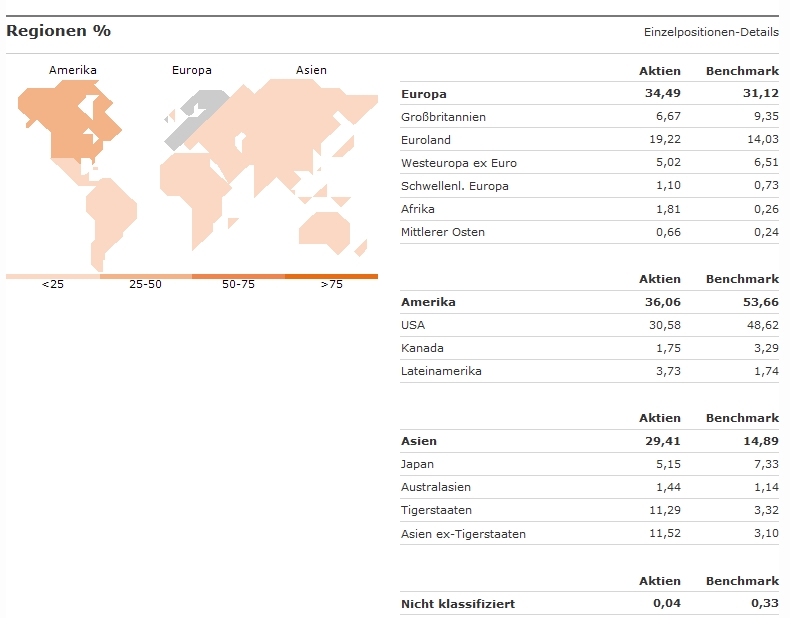The height and width of the screenshot is (618, 790).
Task: Click the Asien label above the map
Action: 311,70
